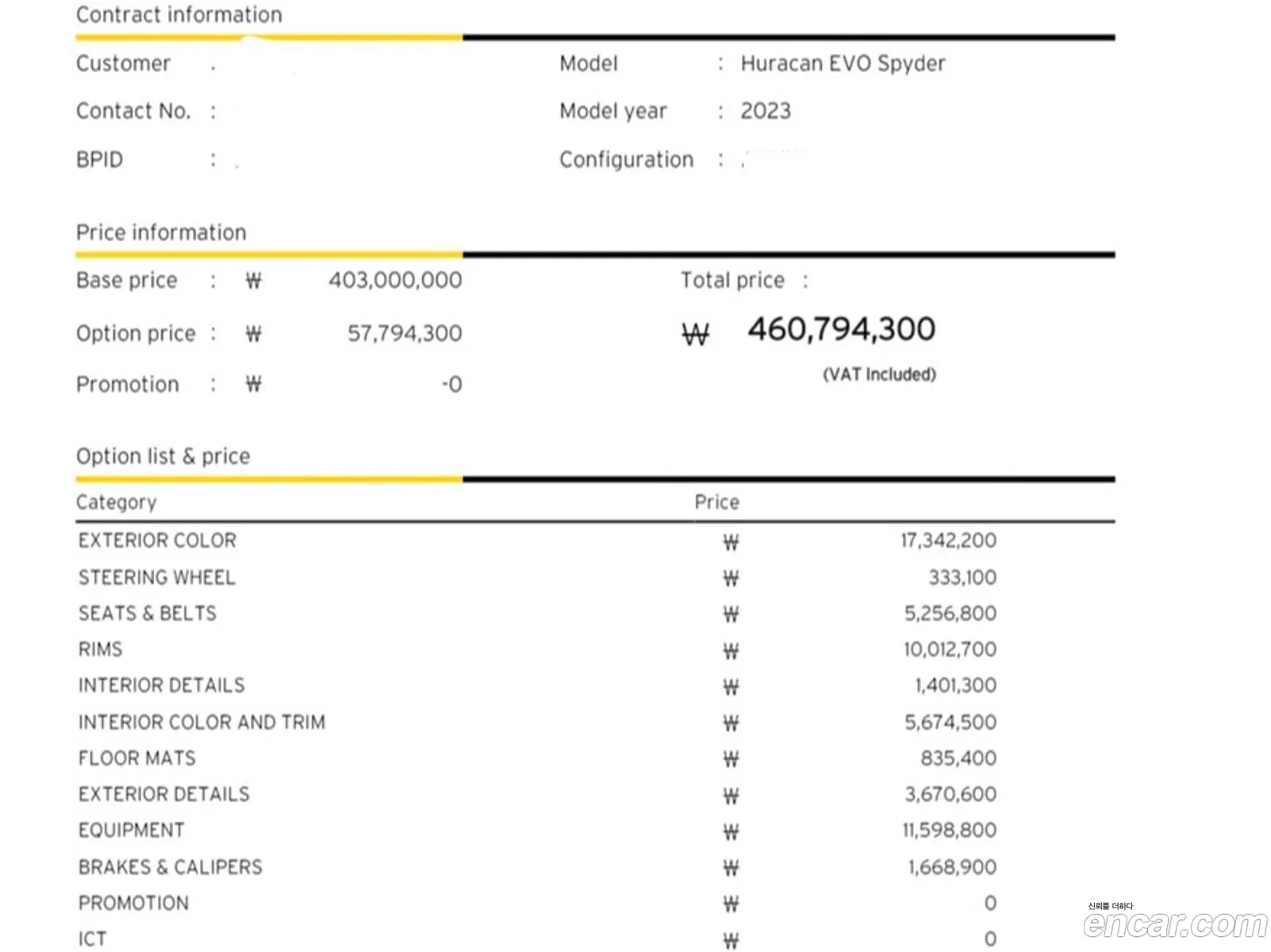1271x952 pixels.
Task: Click interior details price '1,401,300'
Action: 955,685
